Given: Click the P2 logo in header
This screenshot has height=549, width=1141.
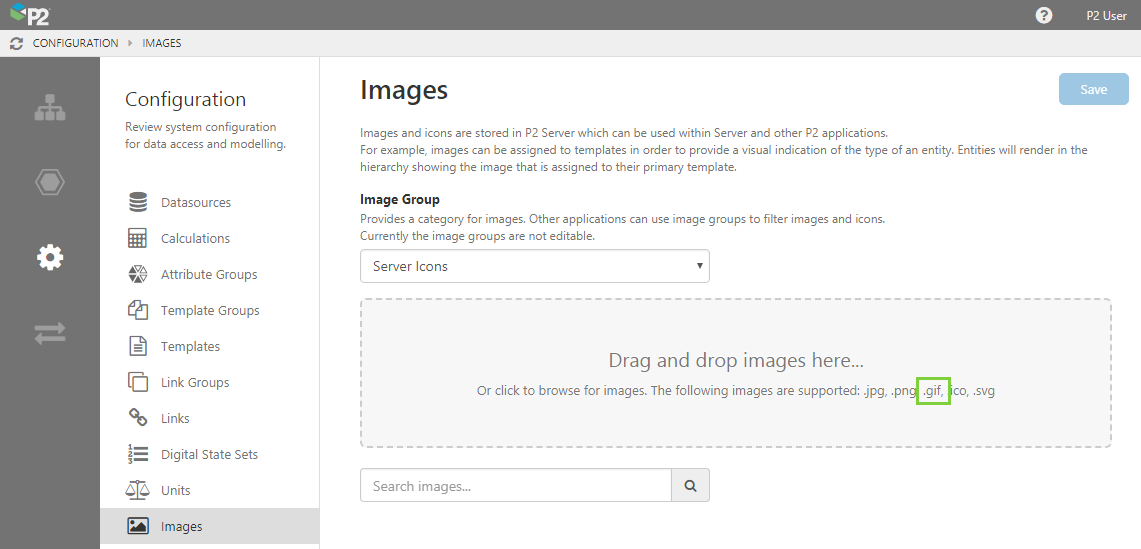Looking at the screenshot, I should 29,15.
